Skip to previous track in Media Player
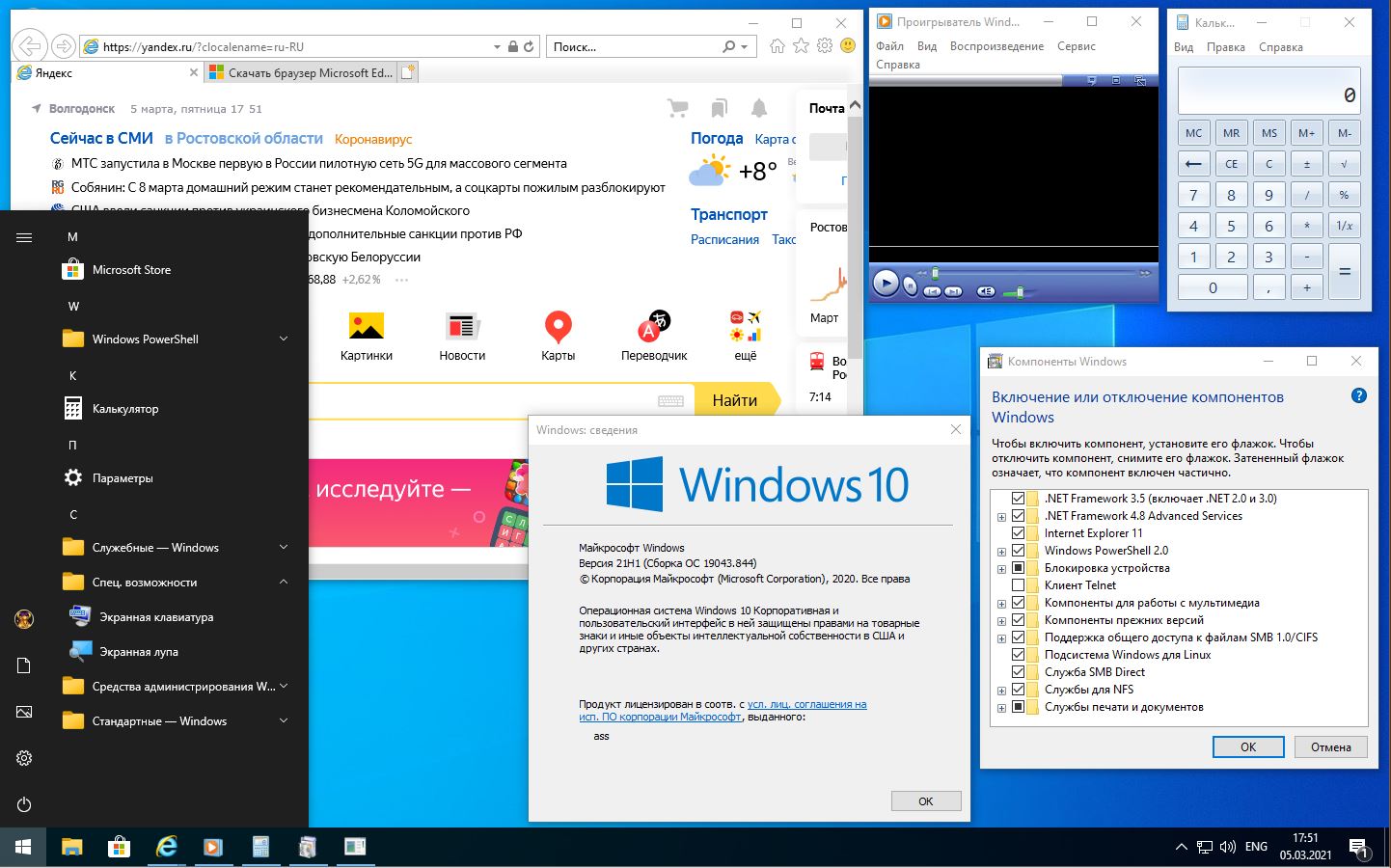Screen dimensions: 1391x868 932,290
